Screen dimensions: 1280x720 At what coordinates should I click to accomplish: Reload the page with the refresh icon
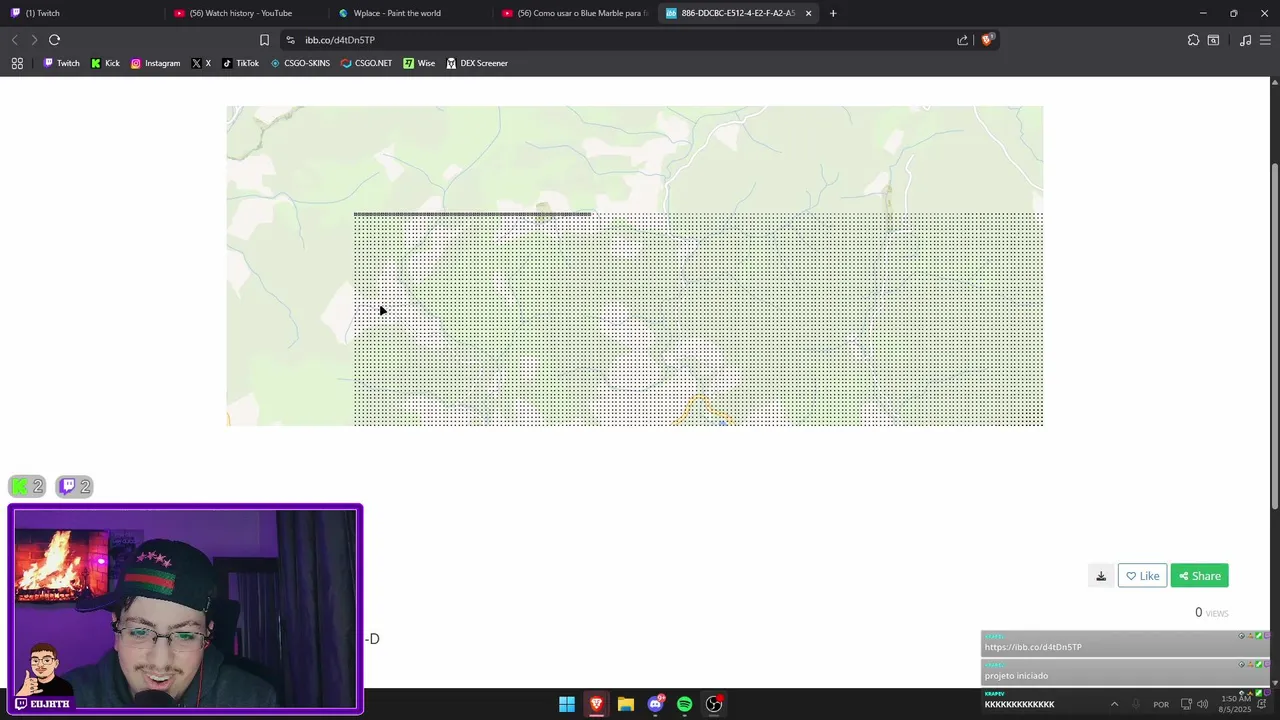(54, 40)
